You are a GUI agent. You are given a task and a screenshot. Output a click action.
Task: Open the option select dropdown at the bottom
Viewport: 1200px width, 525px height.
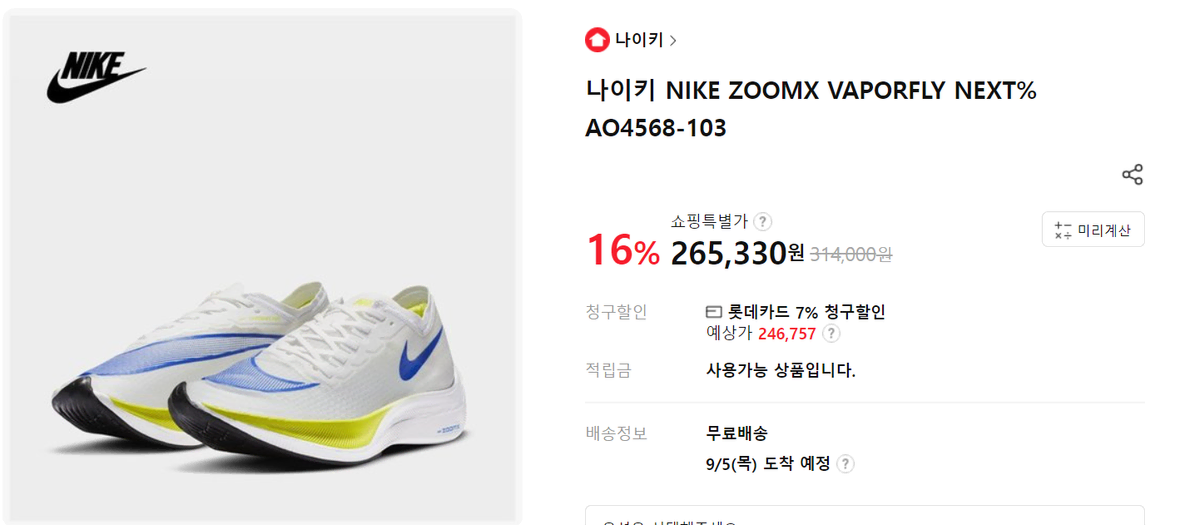click(x=865, y=515)
